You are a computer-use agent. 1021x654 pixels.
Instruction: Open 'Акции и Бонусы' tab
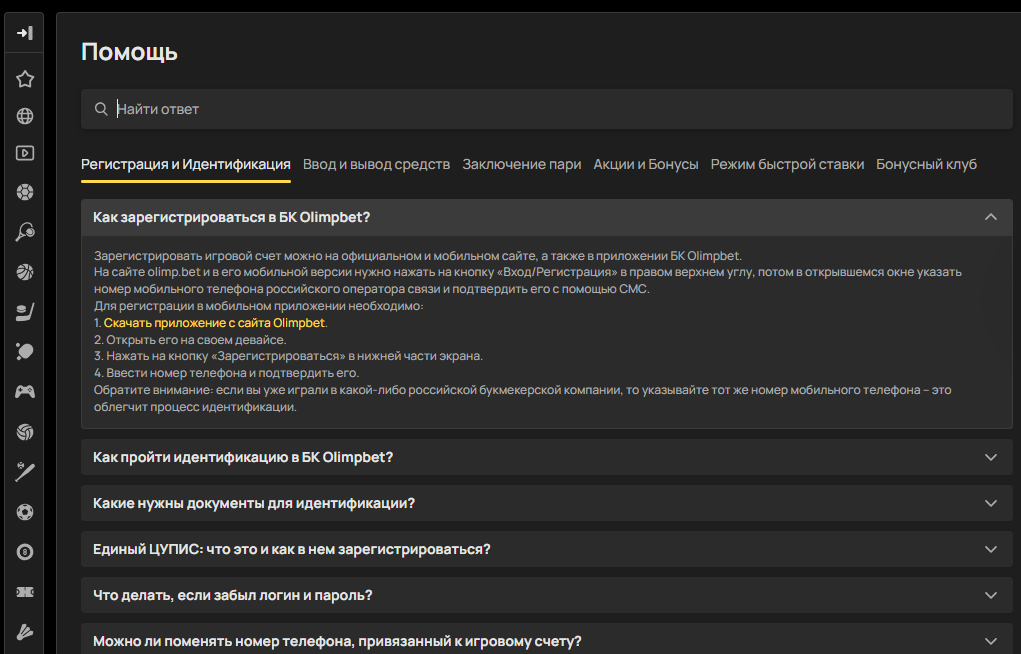pyautogui.click(x=646, y=164)
